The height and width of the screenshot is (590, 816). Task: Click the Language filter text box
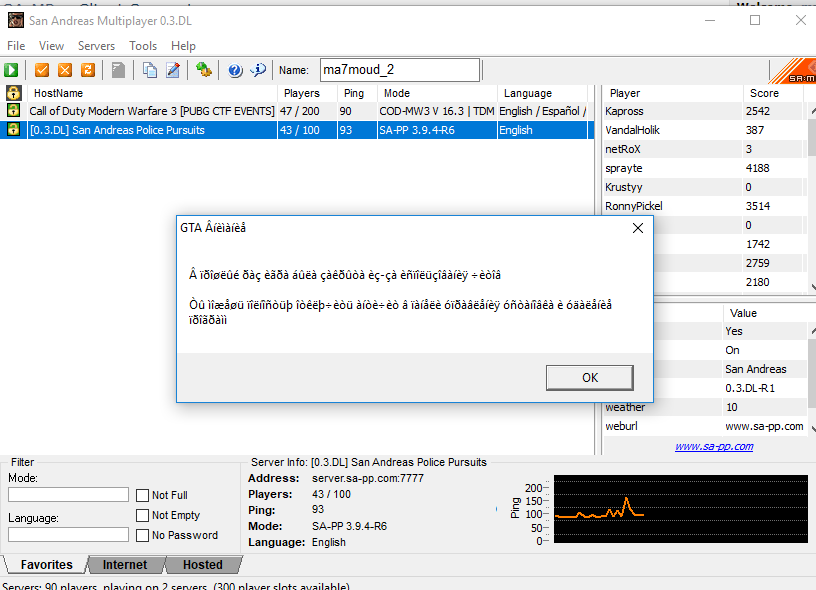[68, 534]
